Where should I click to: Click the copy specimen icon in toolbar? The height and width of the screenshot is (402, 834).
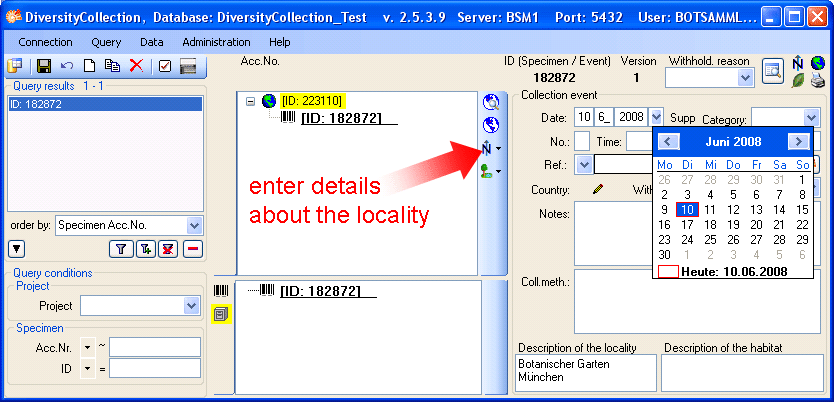coord(112,66)
